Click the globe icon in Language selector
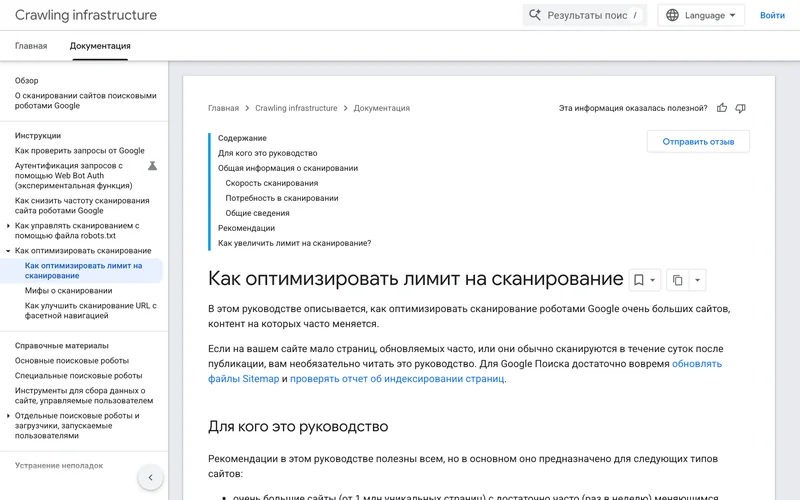 [672, 15]
